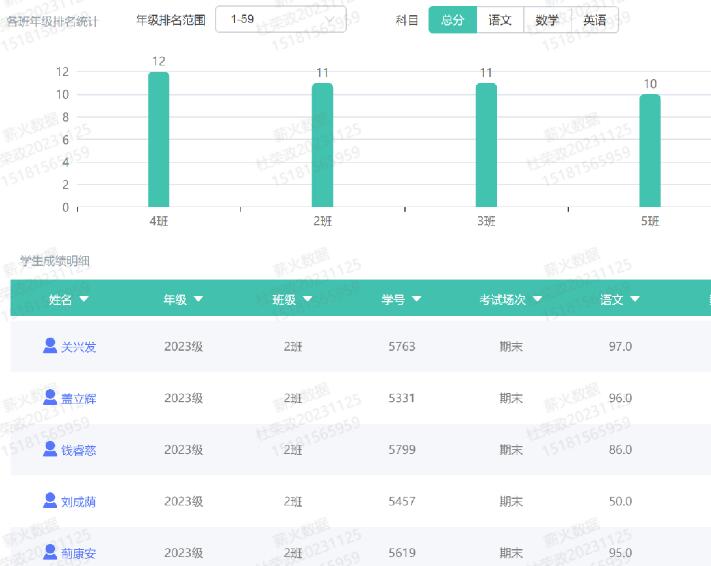Switch to the 数学 subject tab

(547, 20)
